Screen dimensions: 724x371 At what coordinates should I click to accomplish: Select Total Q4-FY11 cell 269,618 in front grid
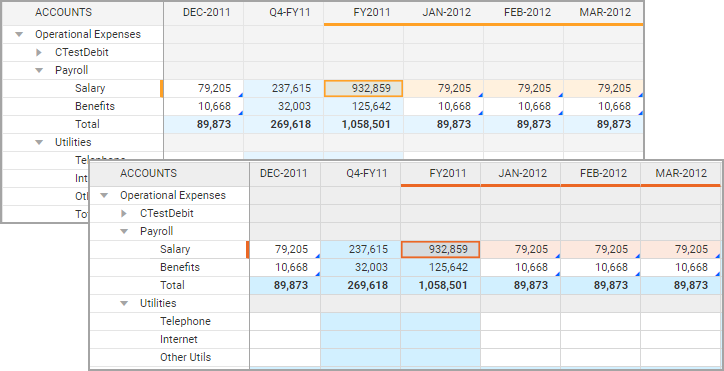coord(361,286)
